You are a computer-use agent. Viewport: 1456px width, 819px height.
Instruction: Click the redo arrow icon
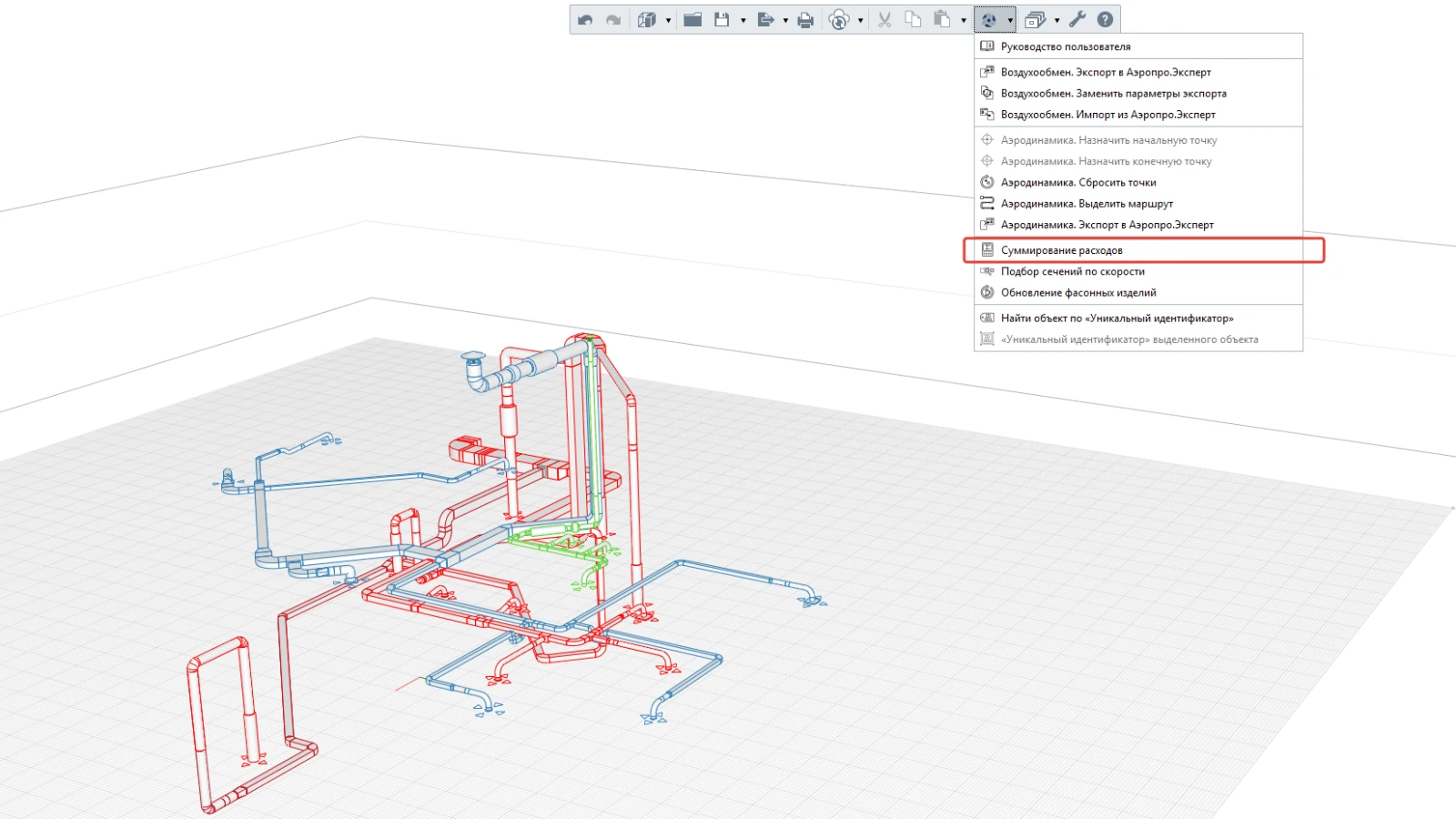[613, 19]
